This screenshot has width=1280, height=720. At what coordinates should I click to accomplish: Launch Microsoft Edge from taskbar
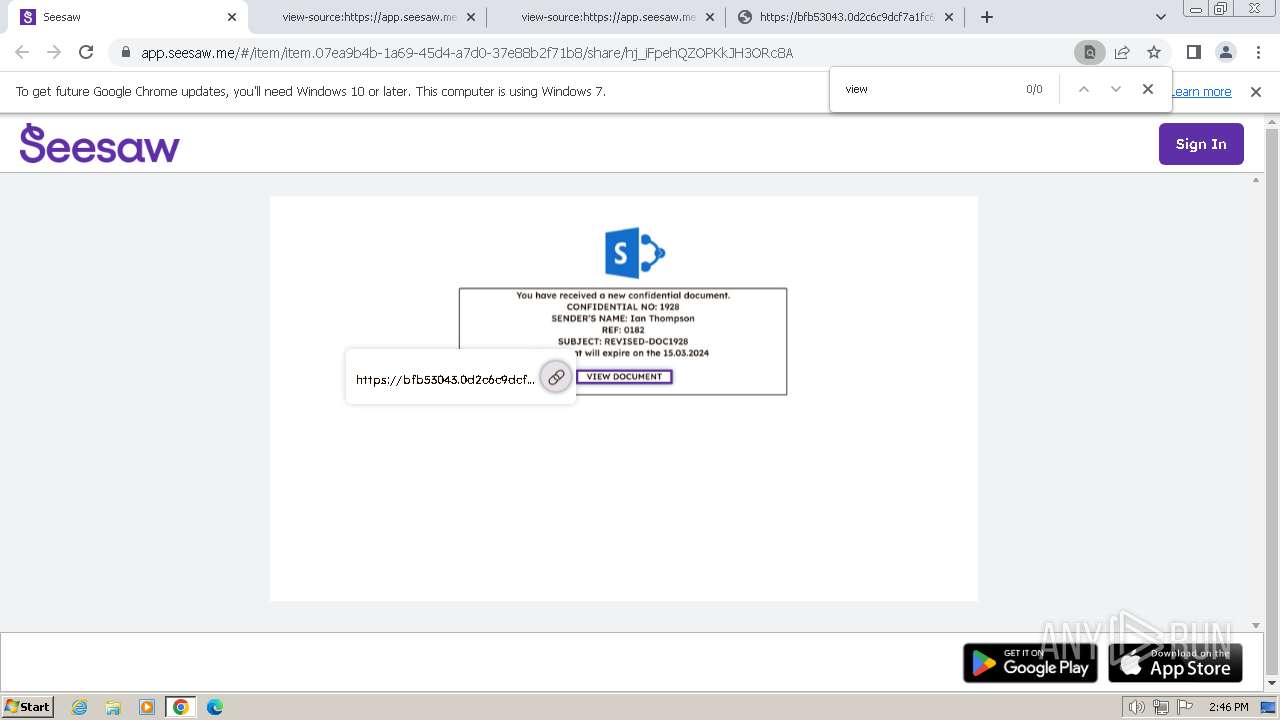coord(215,707)
